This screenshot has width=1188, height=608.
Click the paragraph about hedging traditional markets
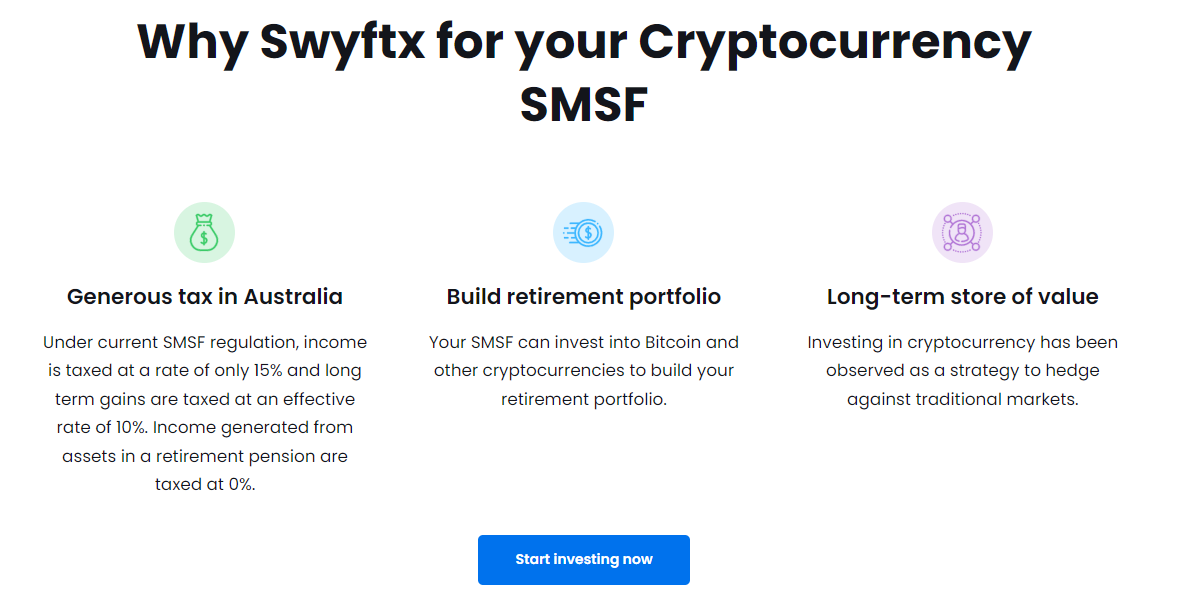click(962, 371)
